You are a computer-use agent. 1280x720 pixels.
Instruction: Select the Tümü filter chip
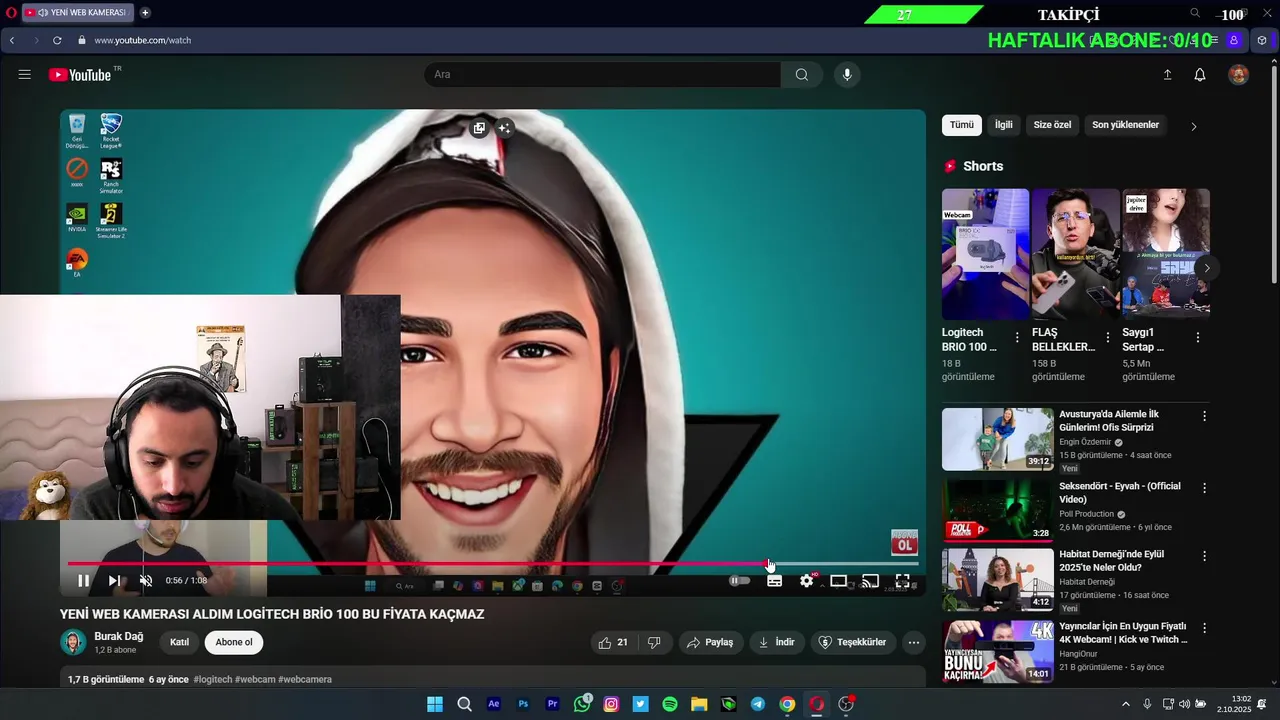click(x=961, y=125)
